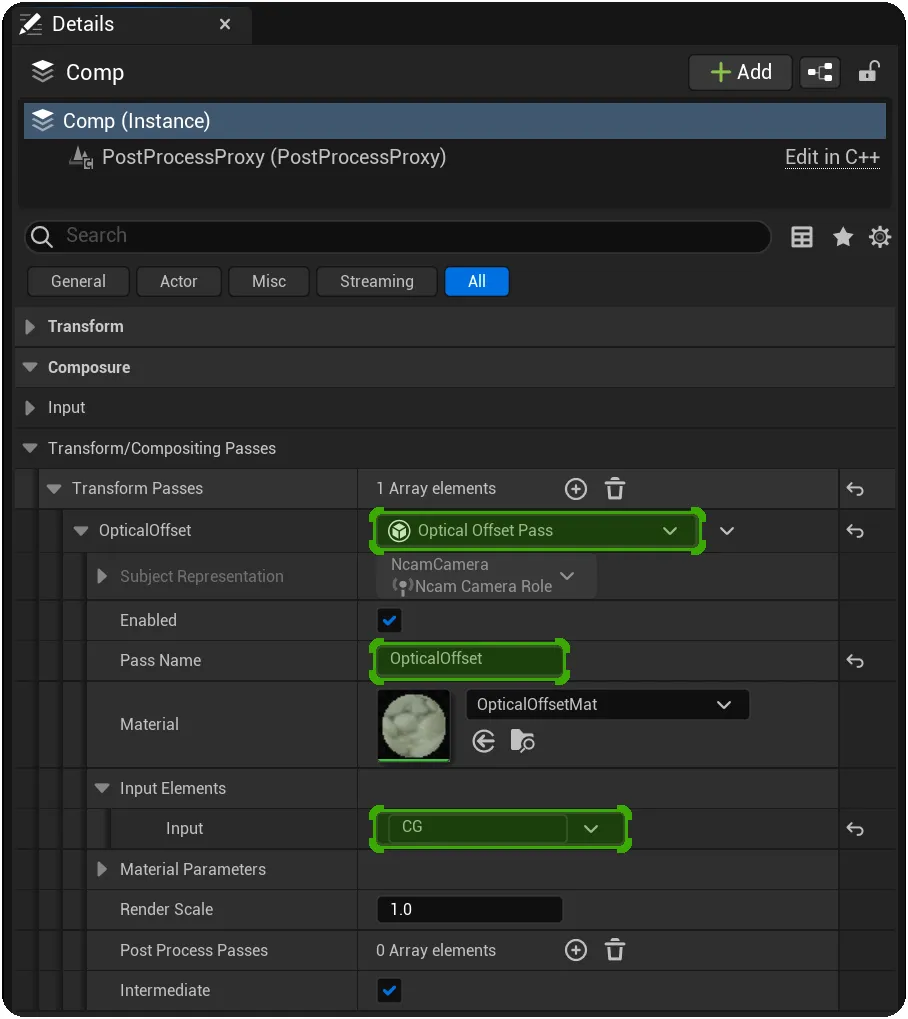908x1019 pixels.
Task: Toggle the Intermediate checkbox
Action: point(389,991)
